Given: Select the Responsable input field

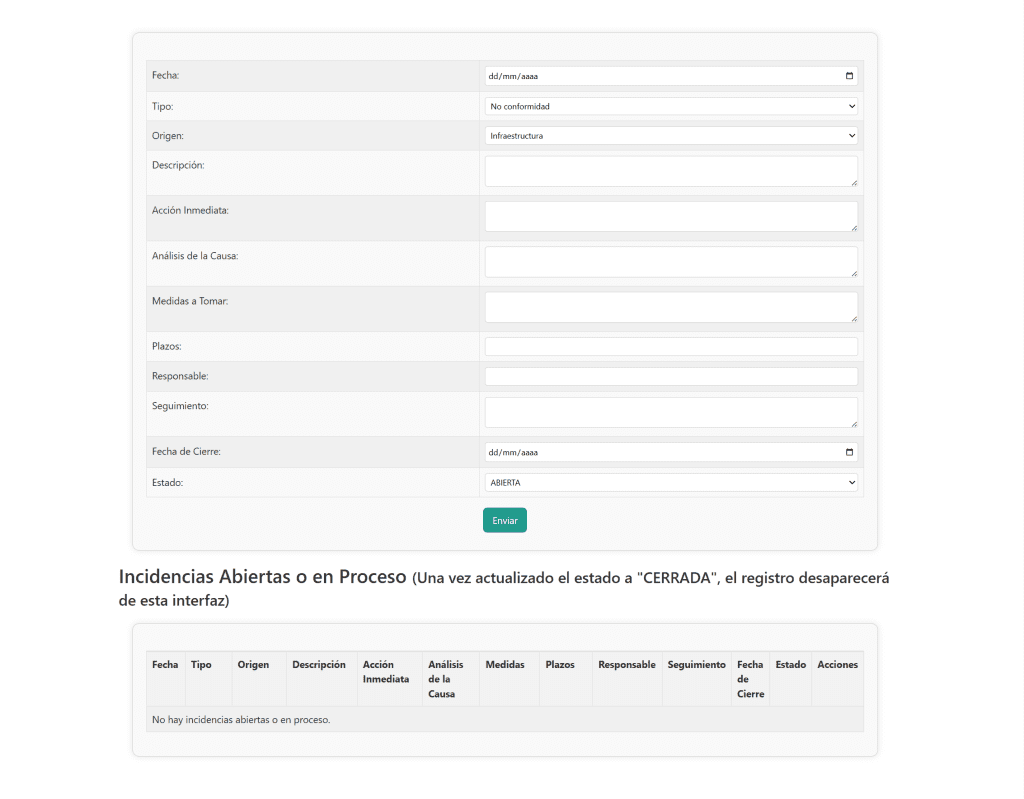Looking at the screenshot, I should pos(671,377).
